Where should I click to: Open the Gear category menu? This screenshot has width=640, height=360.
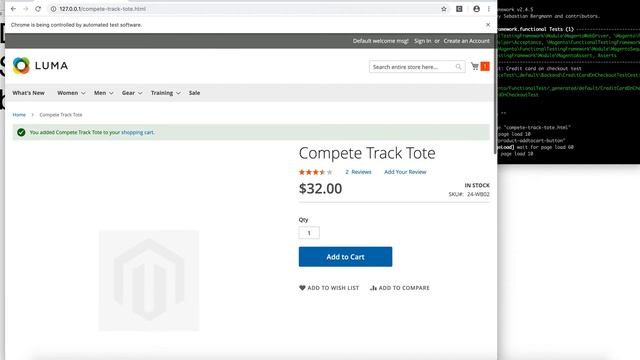128,93
